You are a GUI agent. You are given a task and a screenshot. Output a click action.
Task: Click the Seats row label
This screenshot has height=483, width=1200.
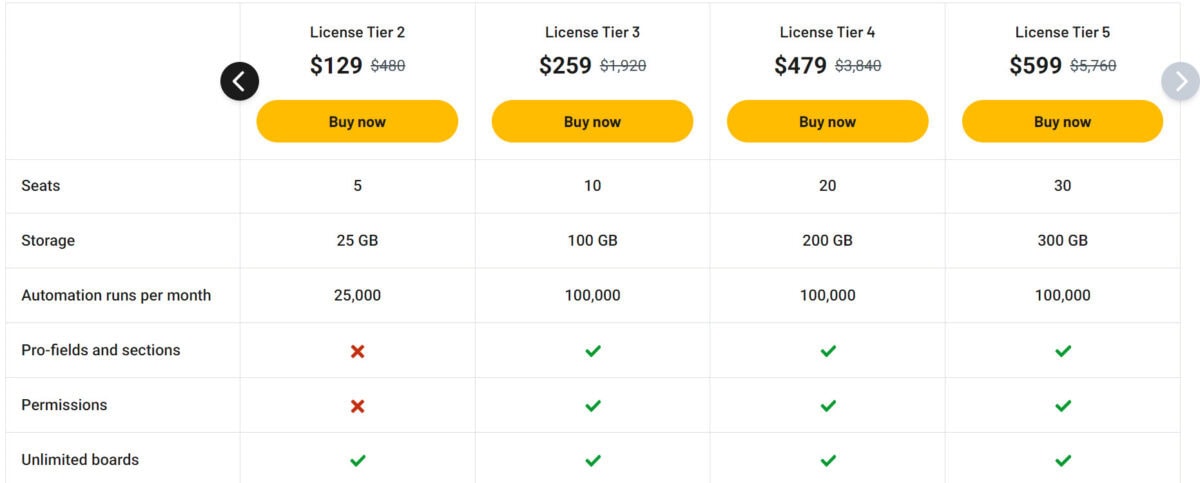[41, 186]
